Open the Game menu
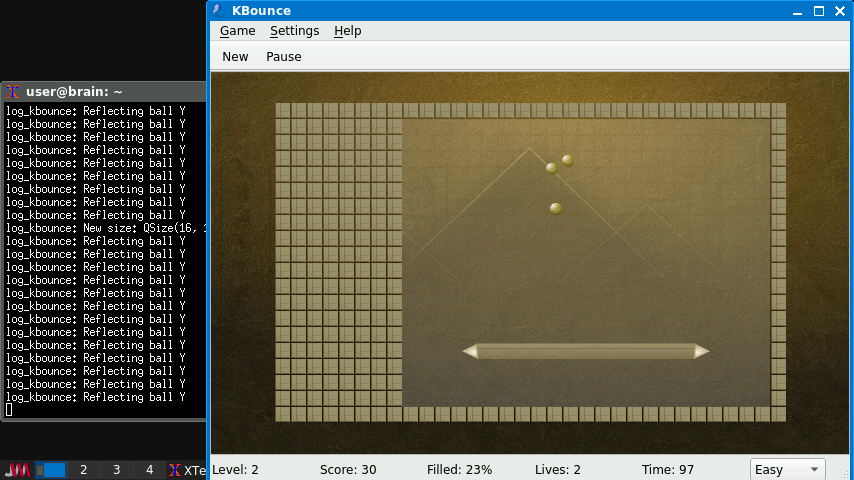 tap(237, 31)
